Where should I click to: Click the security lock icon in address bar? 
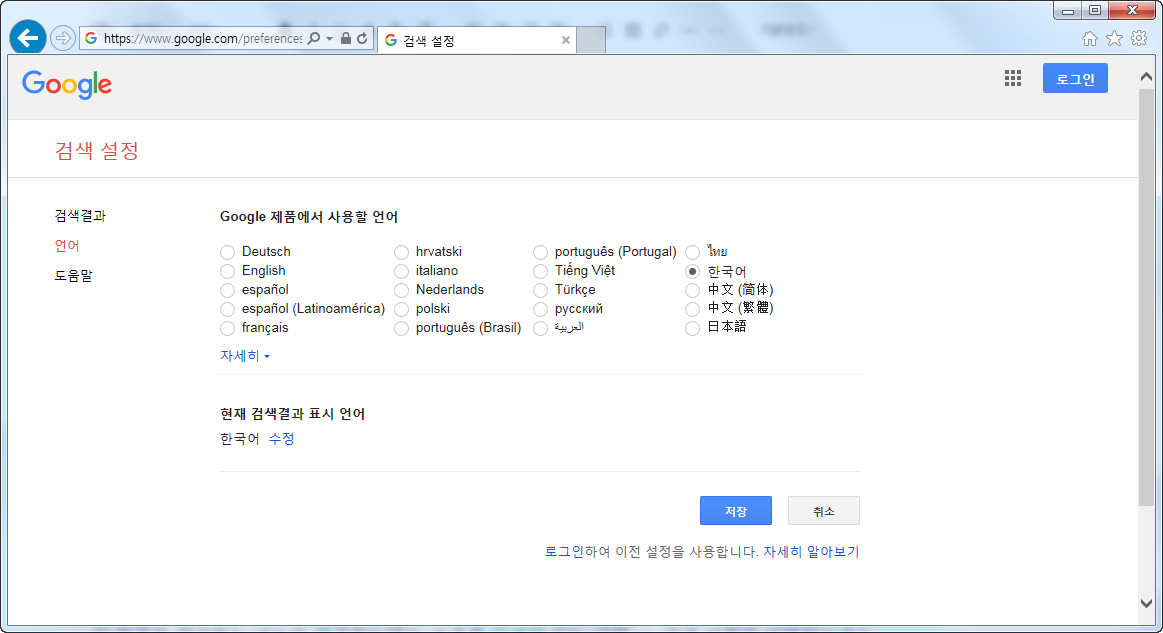[346, 38]
